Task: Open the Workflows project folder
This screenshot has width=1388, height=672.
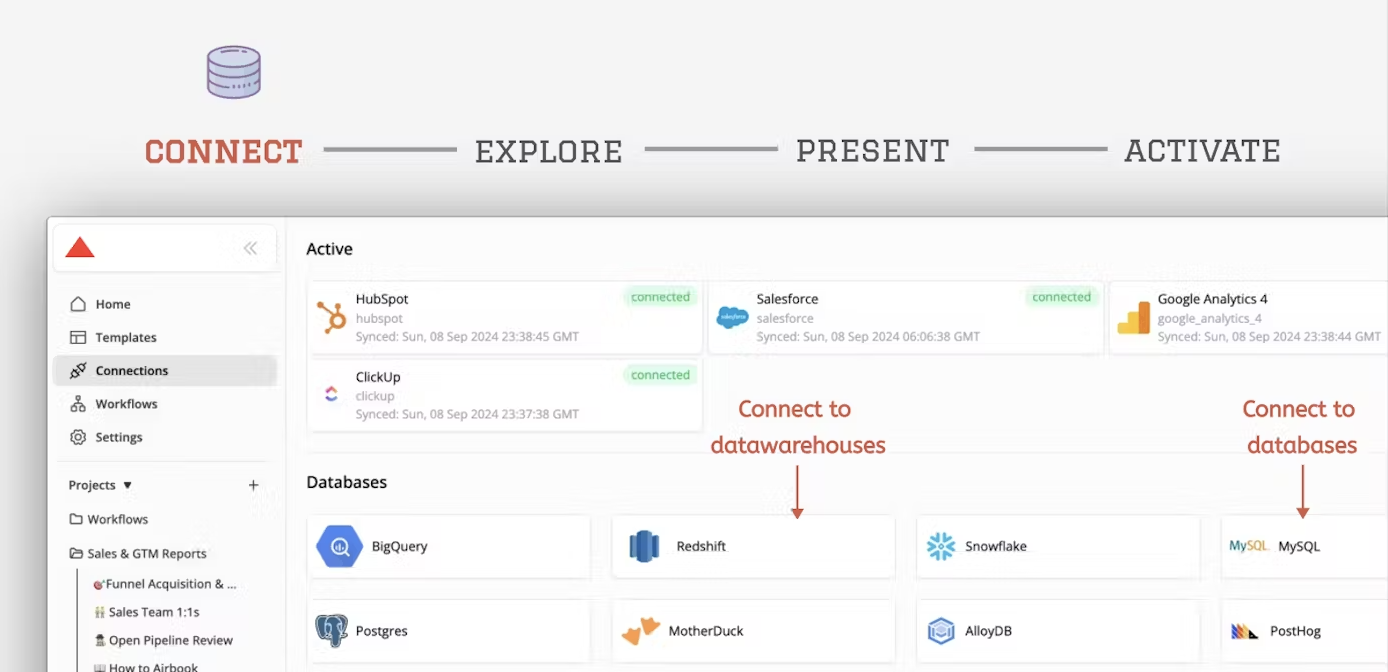Action: tap(118, 519)
